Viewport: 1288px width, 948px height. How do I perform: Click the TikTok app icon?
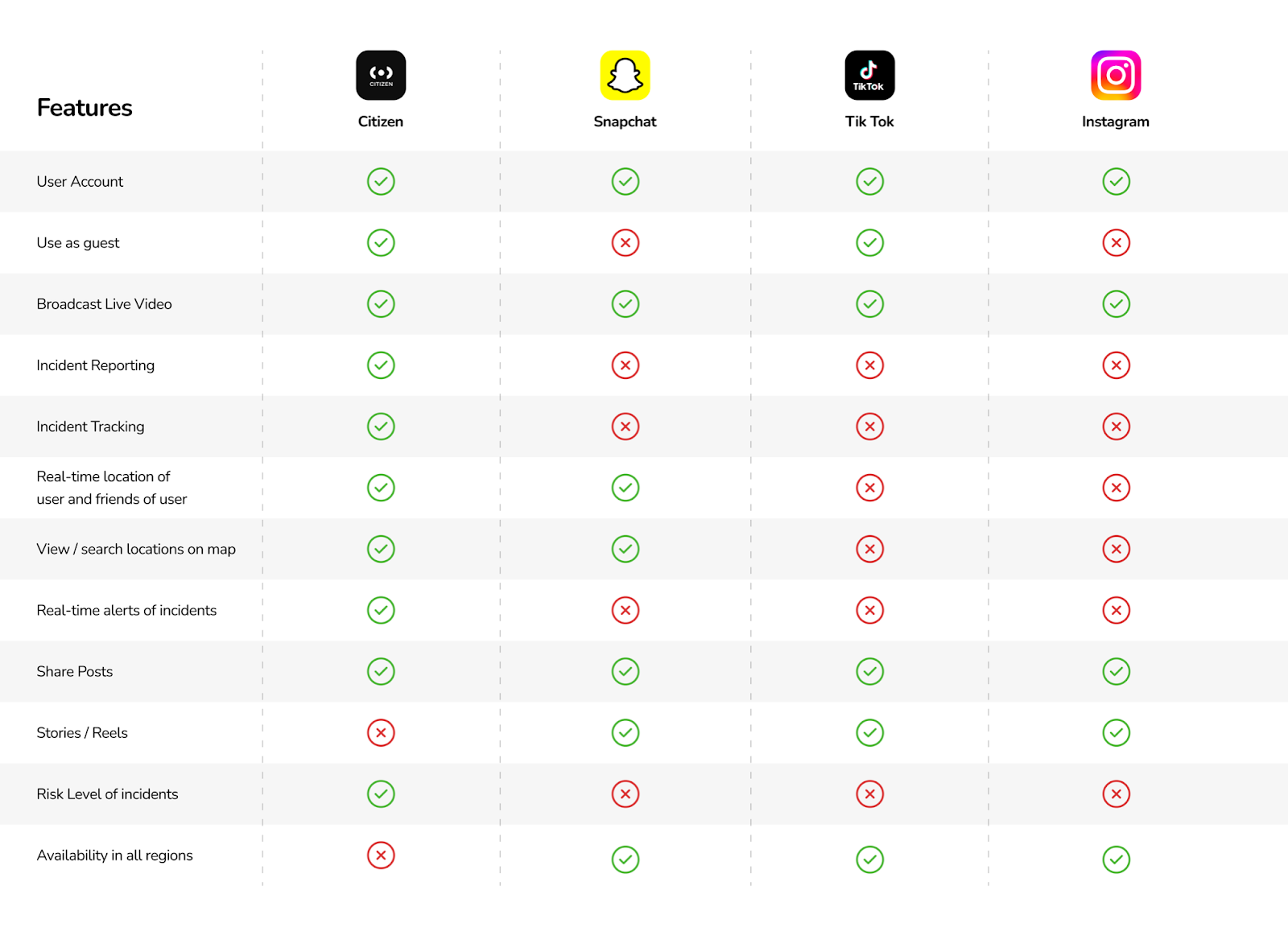point(869,76)
